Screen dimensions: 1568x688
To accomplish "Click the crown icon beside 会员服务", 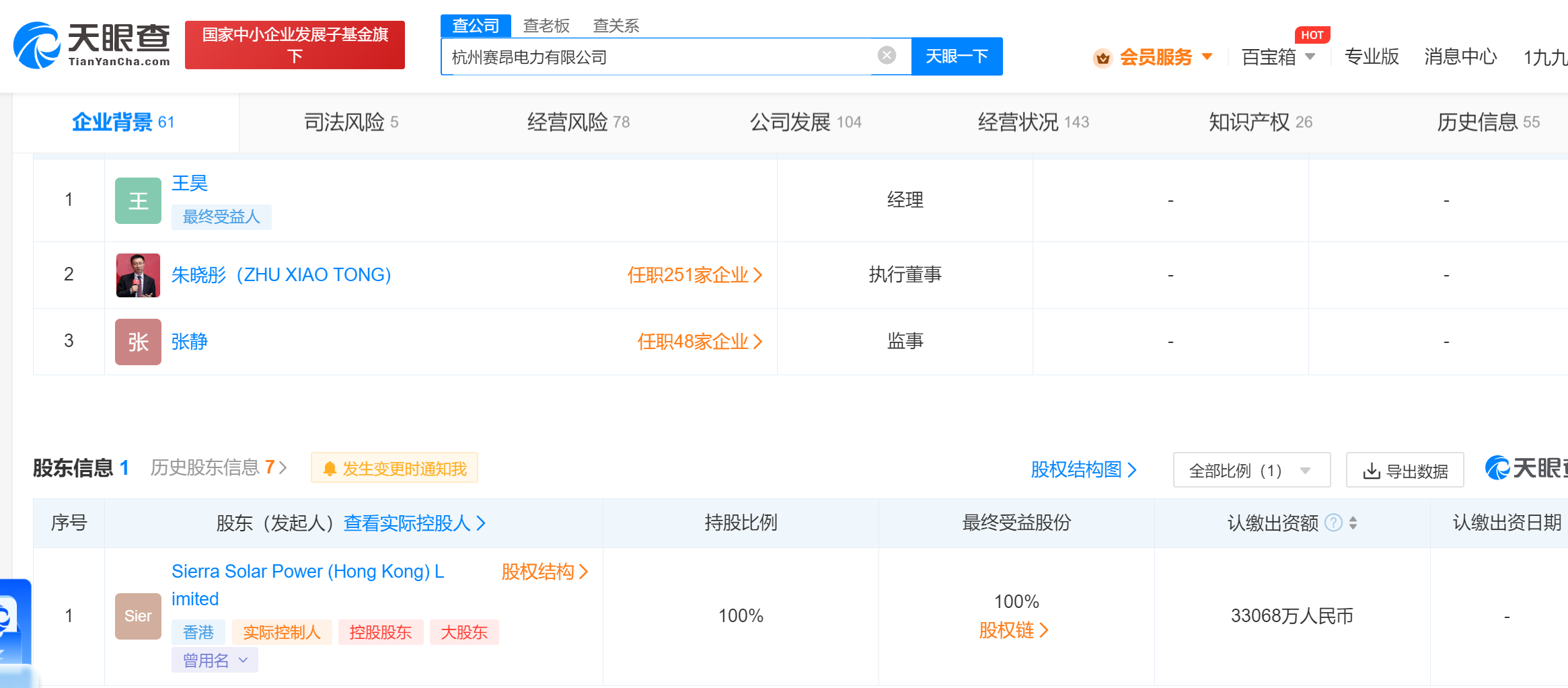I will (1103, 58).
